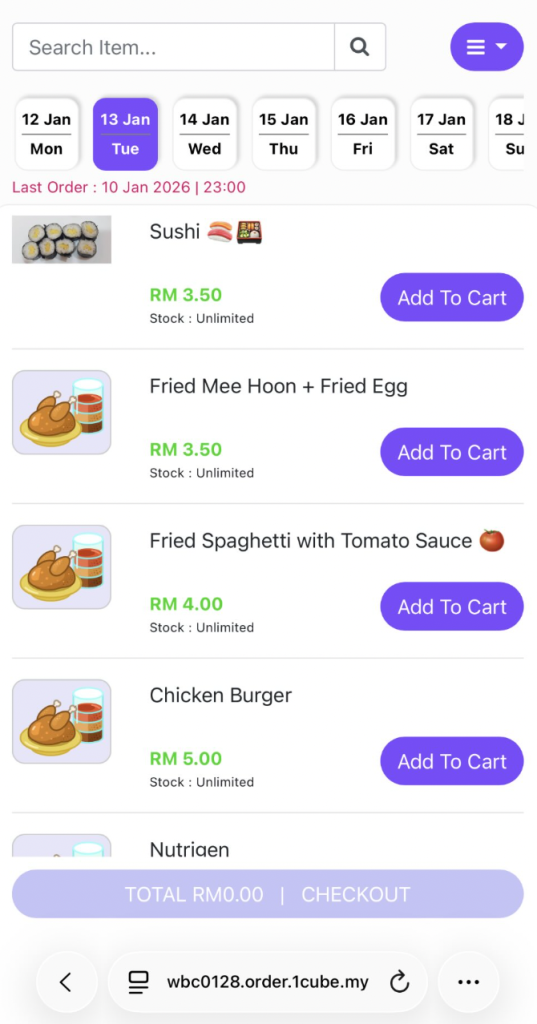Screen dimensions: 537x1024
Task: Pick the 17 Jan Sat date tab
Action: [x=442, y=134]
